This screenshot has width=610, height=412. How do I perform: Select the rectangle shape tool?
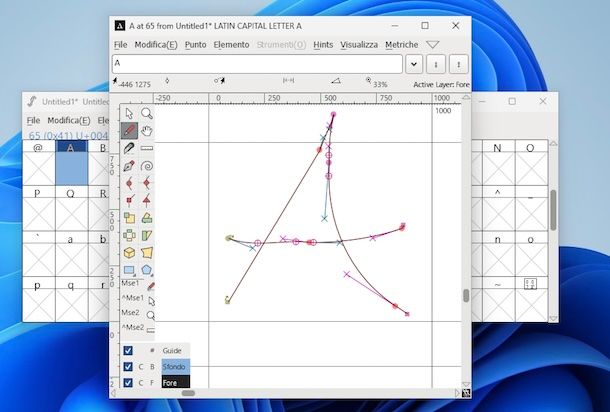129,269
